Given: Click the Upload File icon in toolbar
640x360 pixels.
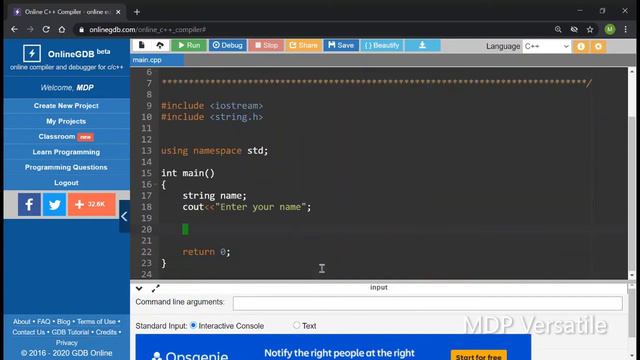Looking at the screenshot, I should coord(160,45).
